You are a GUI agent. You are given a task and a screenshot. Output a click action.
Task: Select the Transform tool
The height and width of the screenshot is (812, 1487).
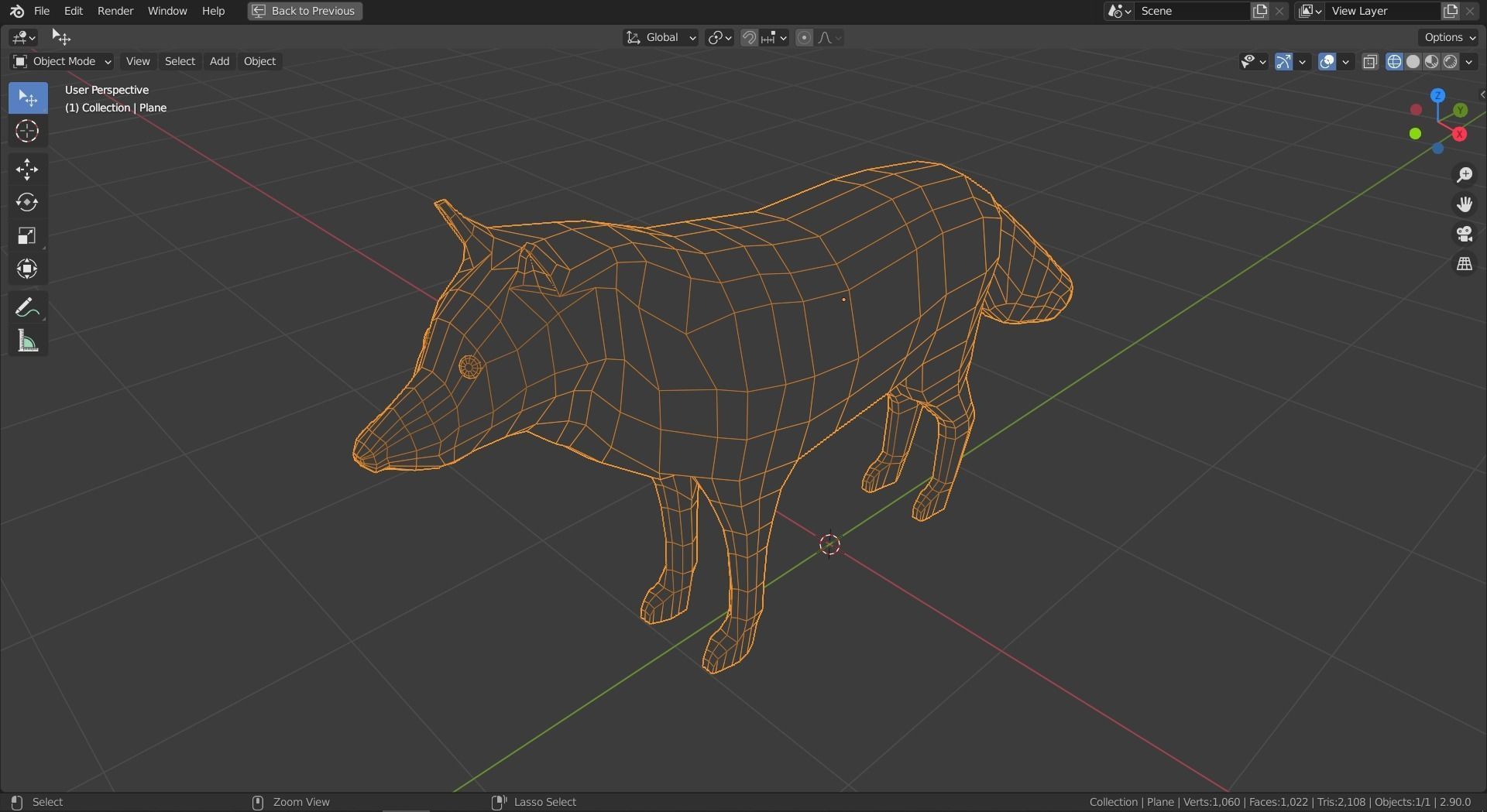(28, 269)
